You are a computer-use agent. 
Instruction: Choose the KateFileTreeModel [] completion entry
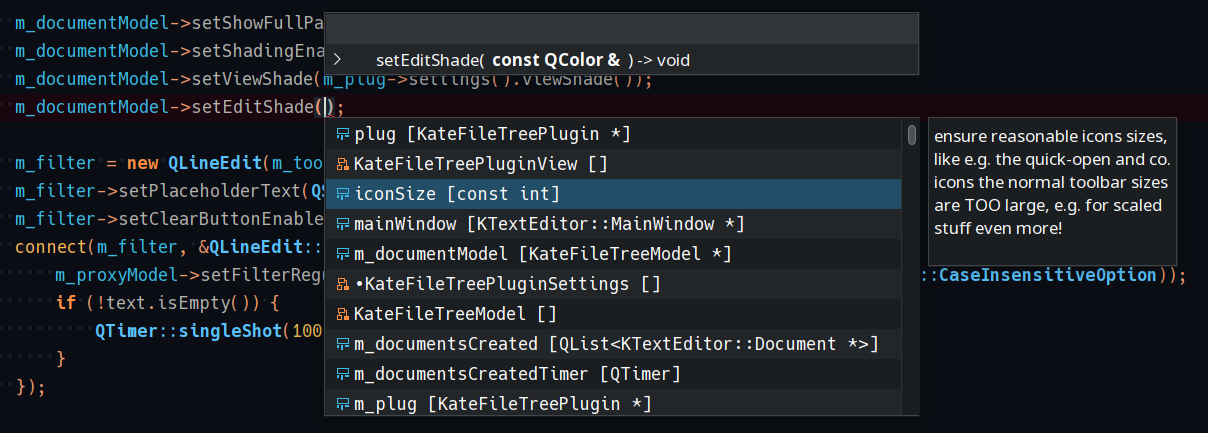pos(455,314)
